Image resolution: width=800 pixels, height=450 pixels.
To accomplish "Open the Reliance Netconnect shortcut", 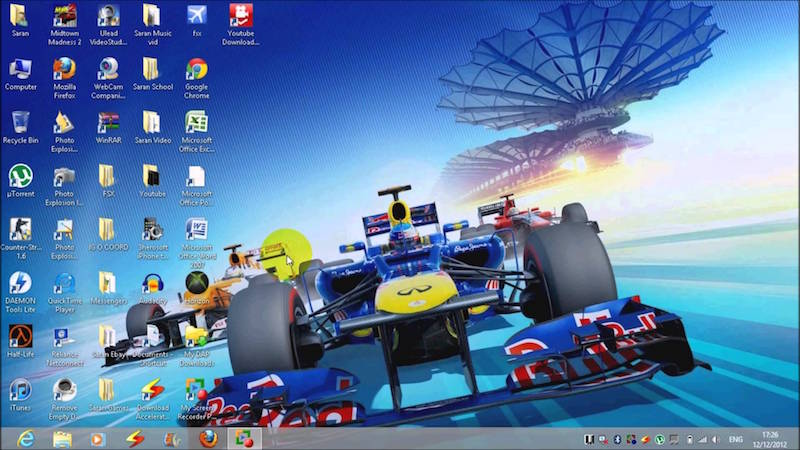I will 65,346.
